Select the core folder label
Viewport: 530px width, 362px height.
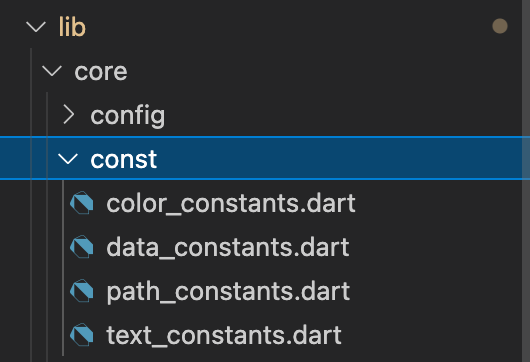101,72
